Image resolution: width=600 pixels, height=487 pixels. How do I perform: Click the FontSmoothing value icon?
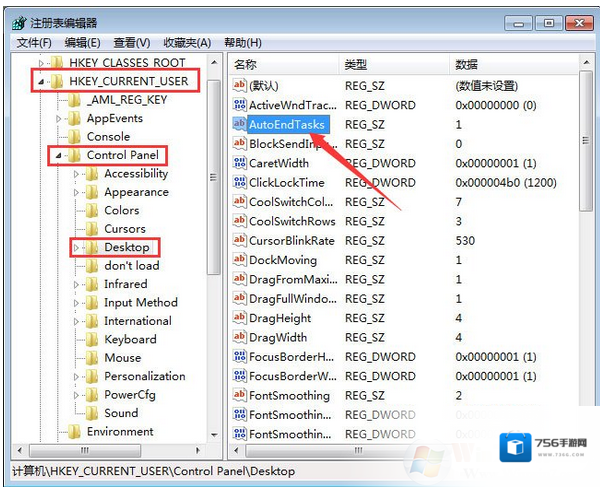(239, 395)
